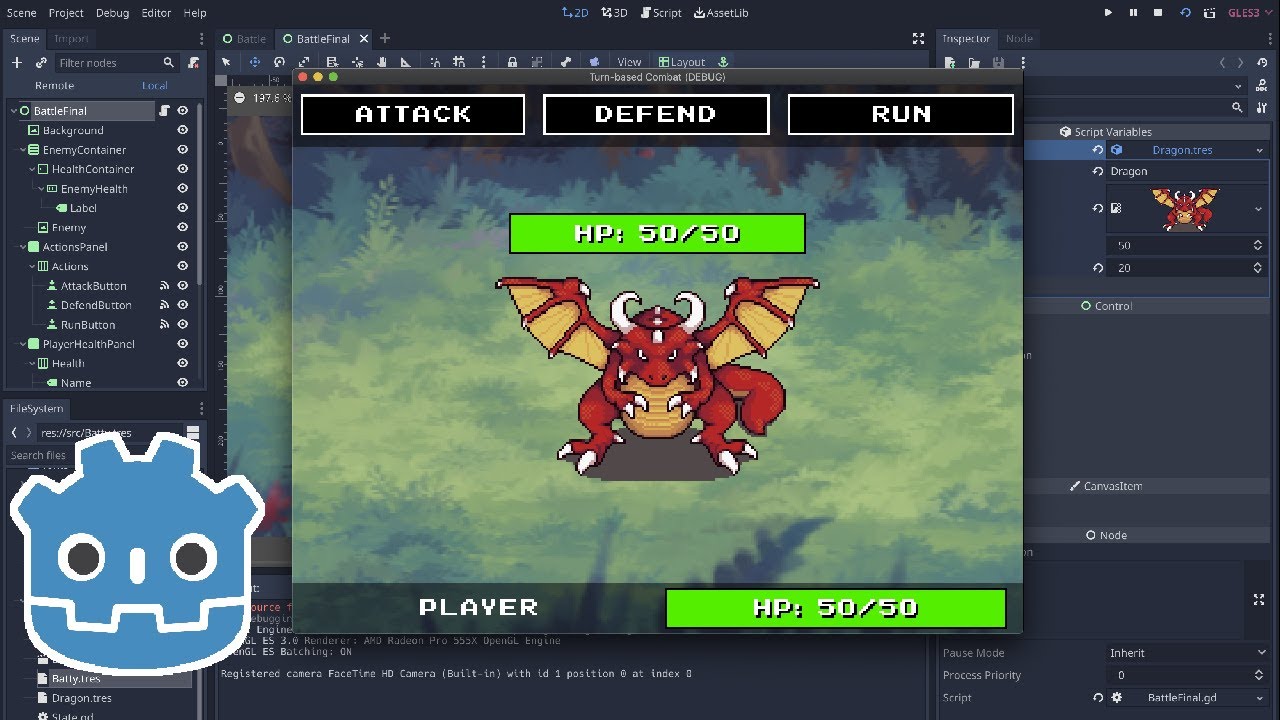The width and height of the screenshot is (1280, 720).
Task: Add a new node with the plus icon
Action: point(16,62)
